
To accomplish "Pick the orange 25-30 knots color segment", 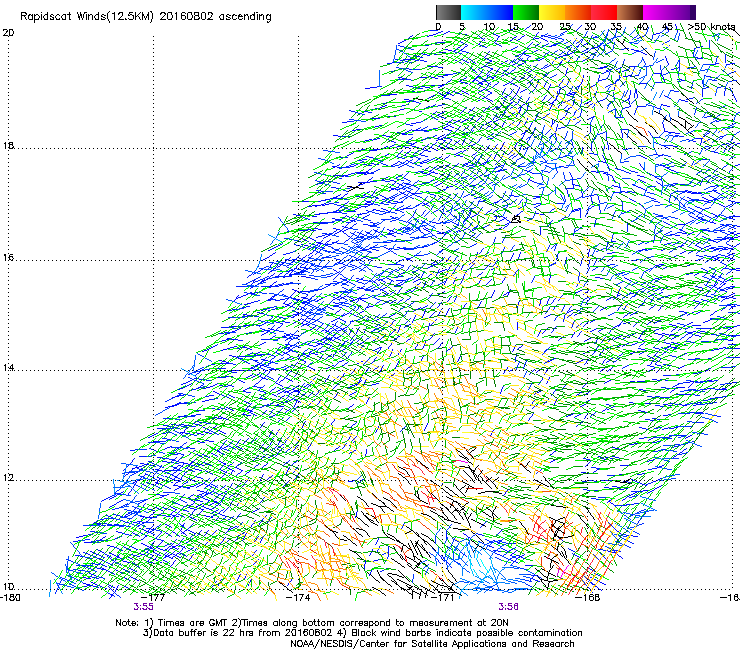I will coord(578,12).
